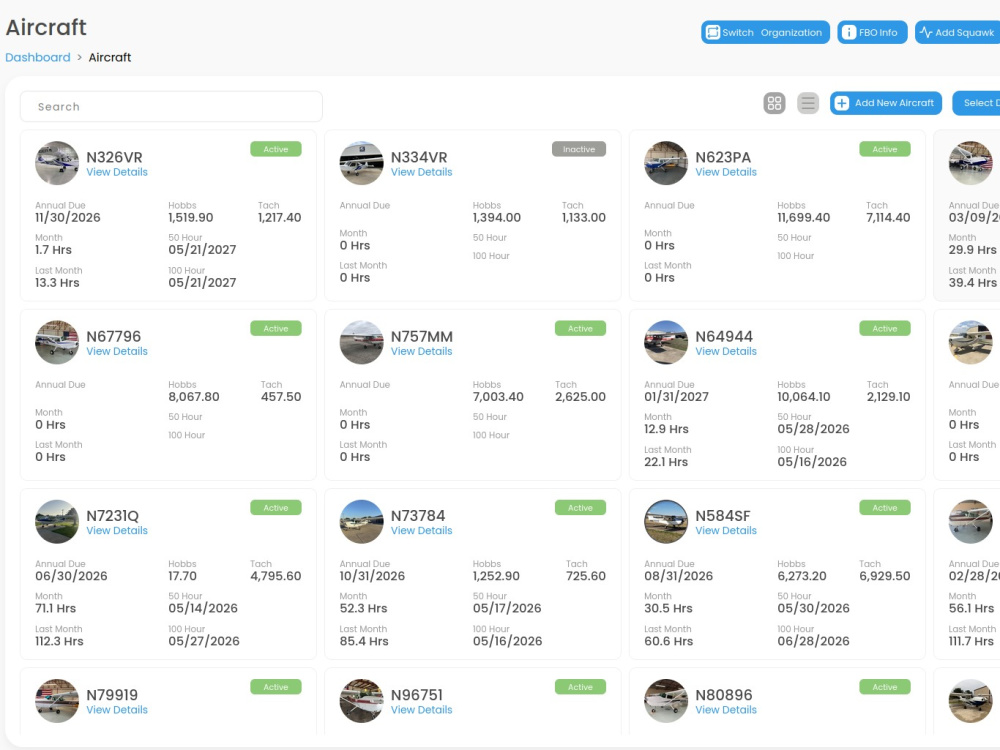
Task: Open View Details for N326VR
Action: click(117, 172)
